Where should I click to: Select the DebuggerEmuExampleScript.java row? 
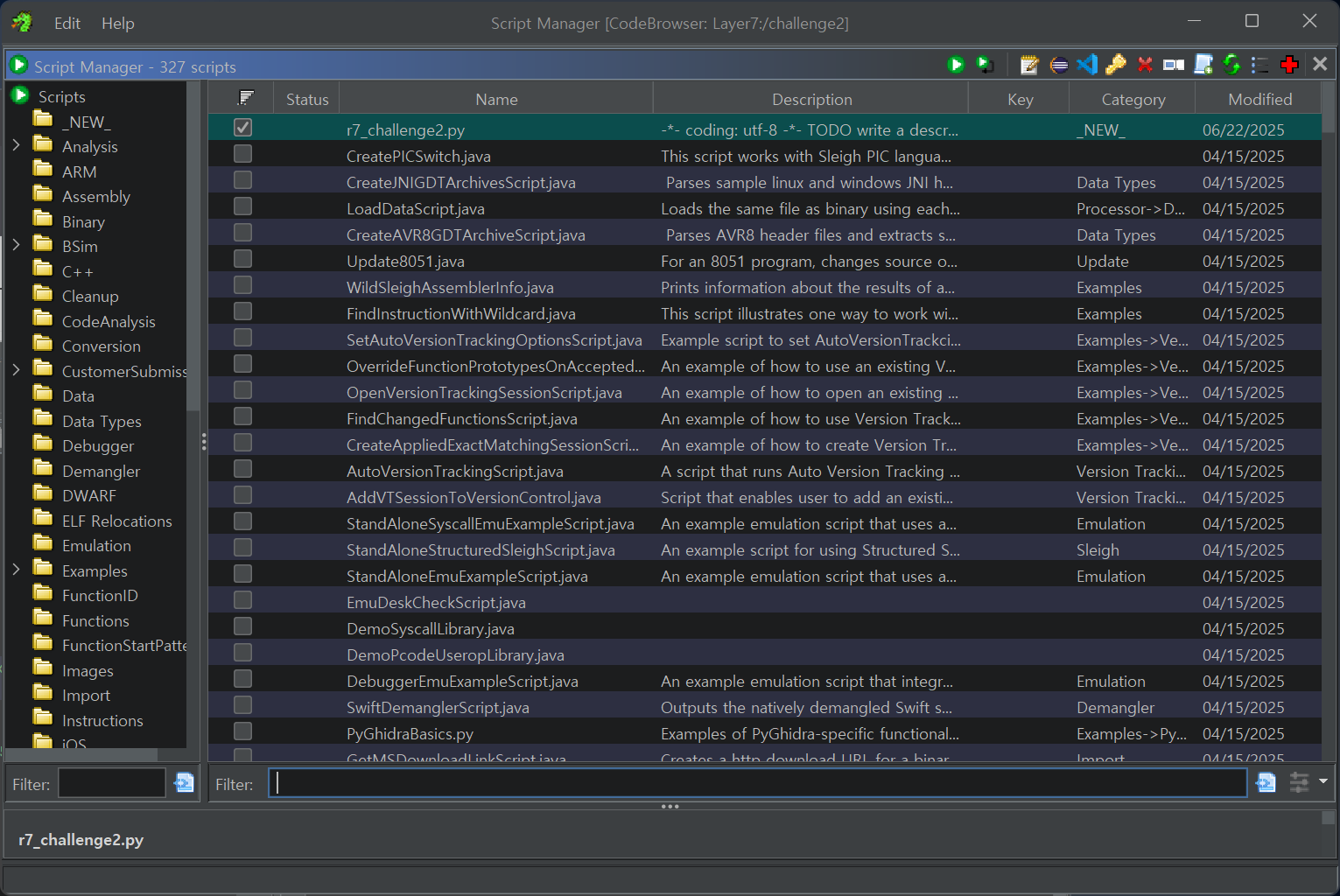[x=764, y=680]
